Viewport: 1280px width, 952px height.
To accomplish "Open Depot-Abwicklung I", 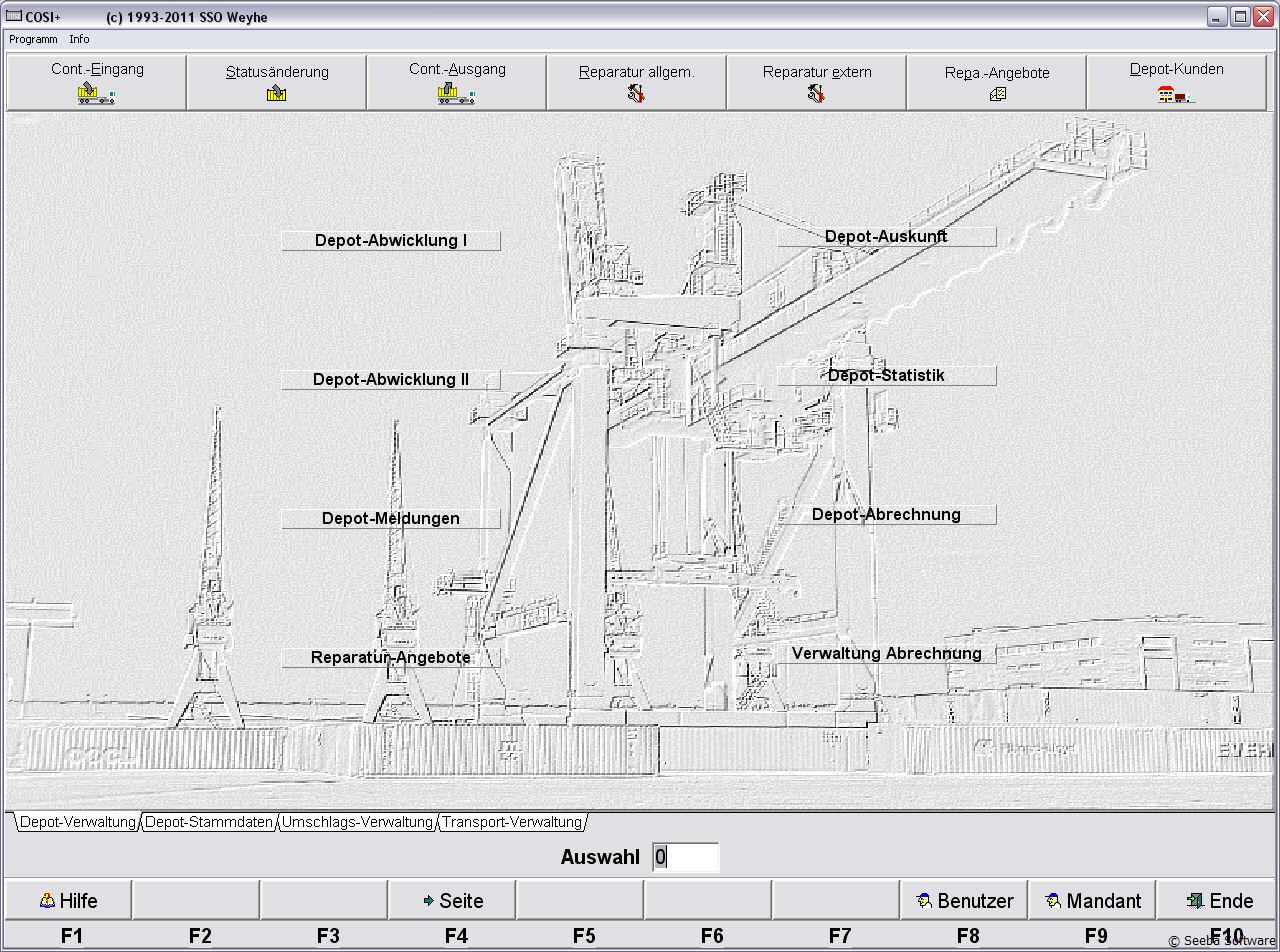I will coord(391,240).
